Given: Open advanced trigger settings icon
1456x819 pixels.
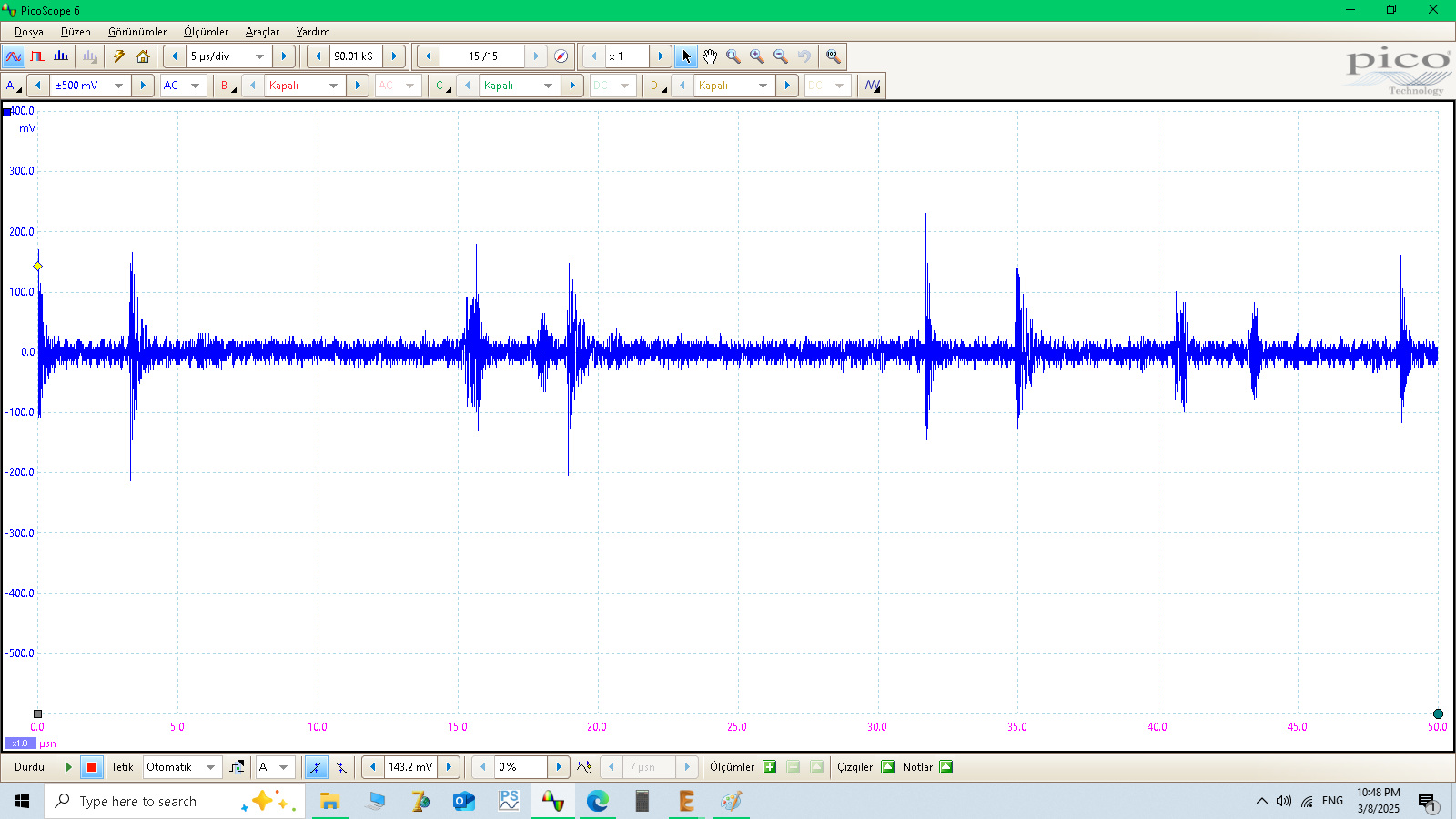Looking at the screenshot, I should pyautogui.click(x=237, y=767).
